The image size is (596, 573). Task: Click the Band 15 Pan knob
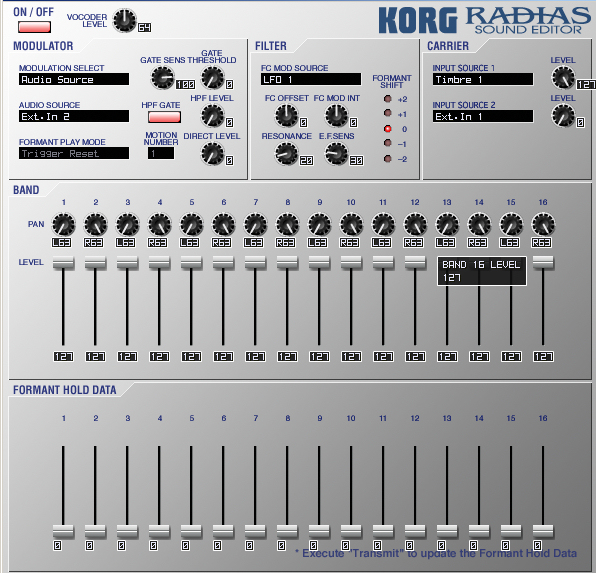point(511,224)
